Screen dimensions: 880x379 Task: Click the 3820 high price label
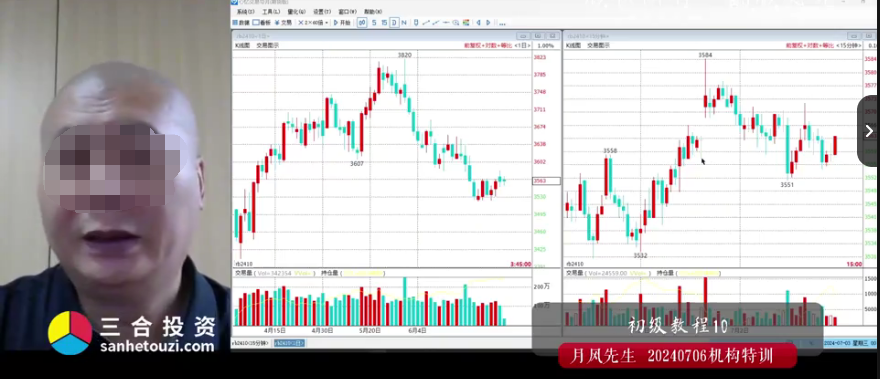(x=405, y=55)
